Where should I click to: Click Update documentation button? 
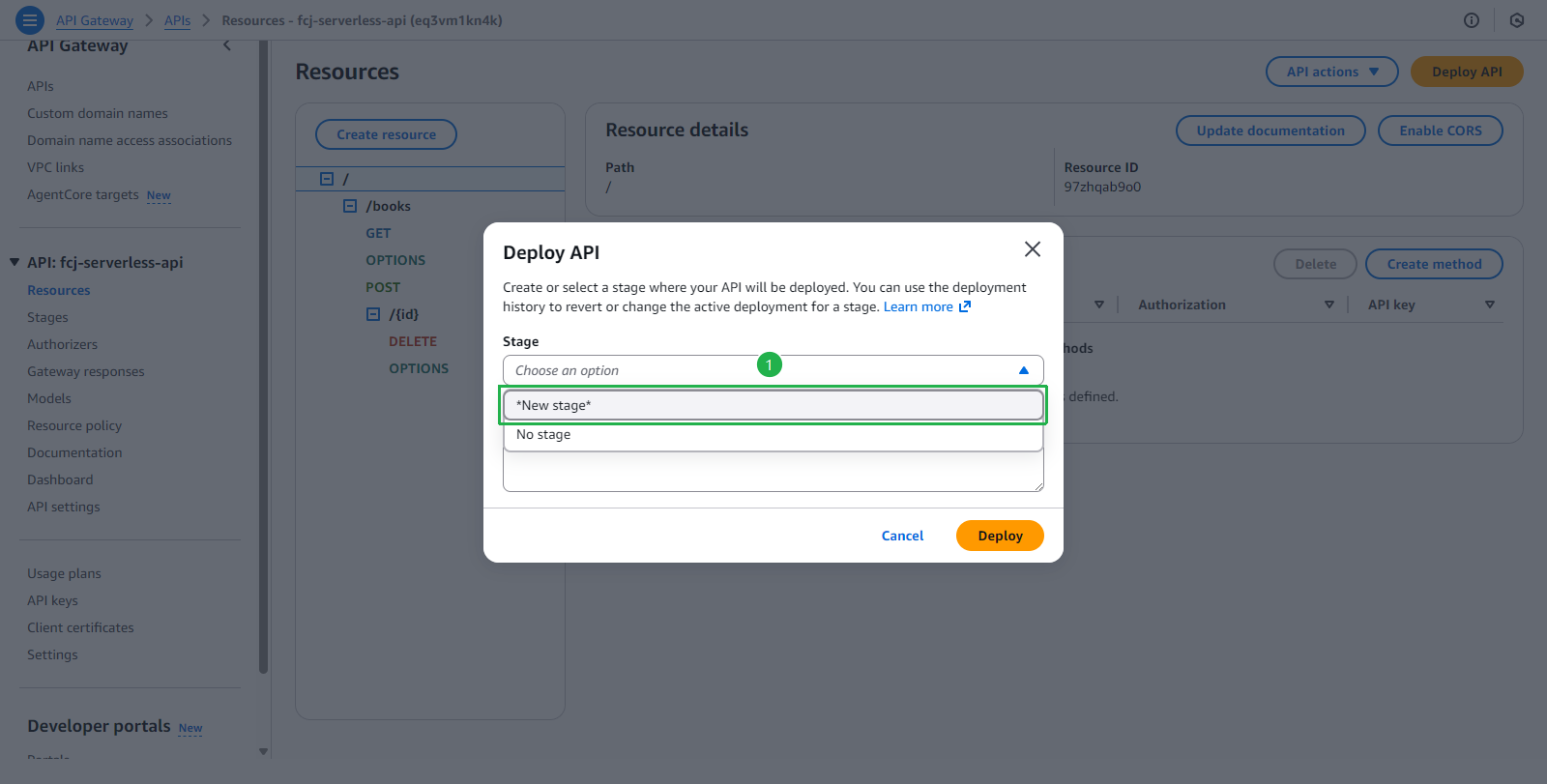(1270, 131)
